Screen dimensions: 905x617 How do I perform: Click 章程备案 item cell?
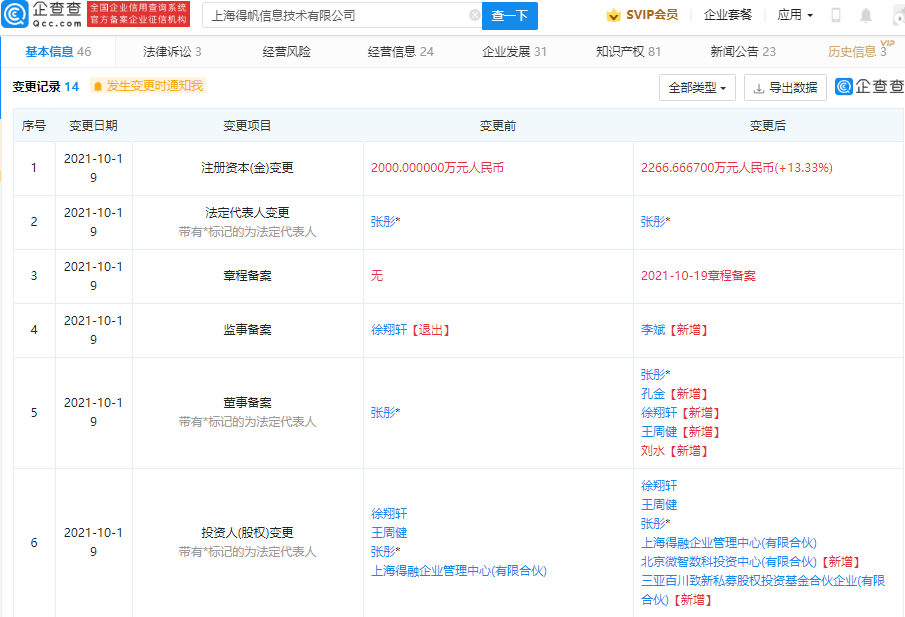point(248,276)
